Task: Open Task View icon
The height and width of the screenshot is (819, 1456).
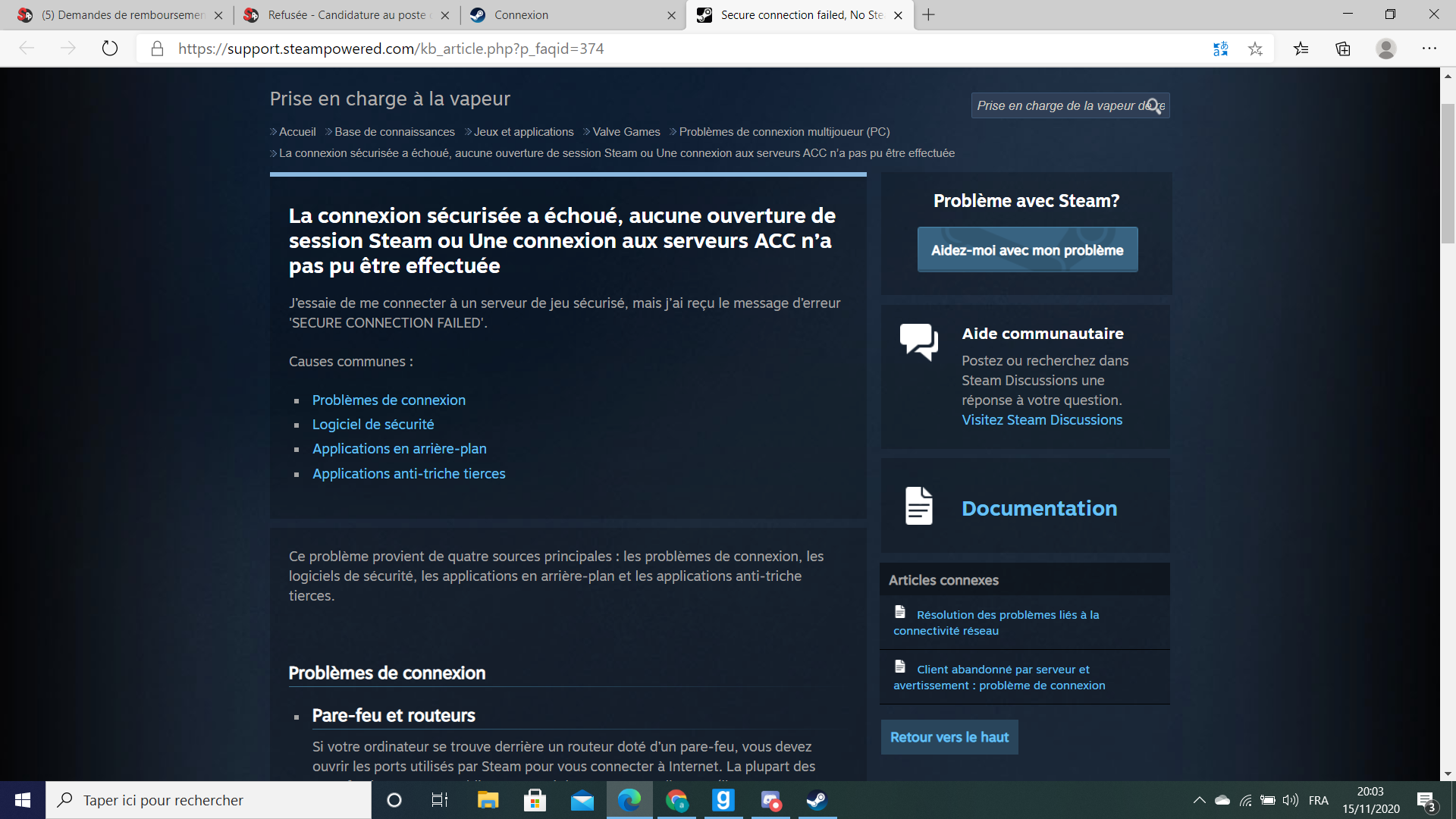Action: point(440,800)
